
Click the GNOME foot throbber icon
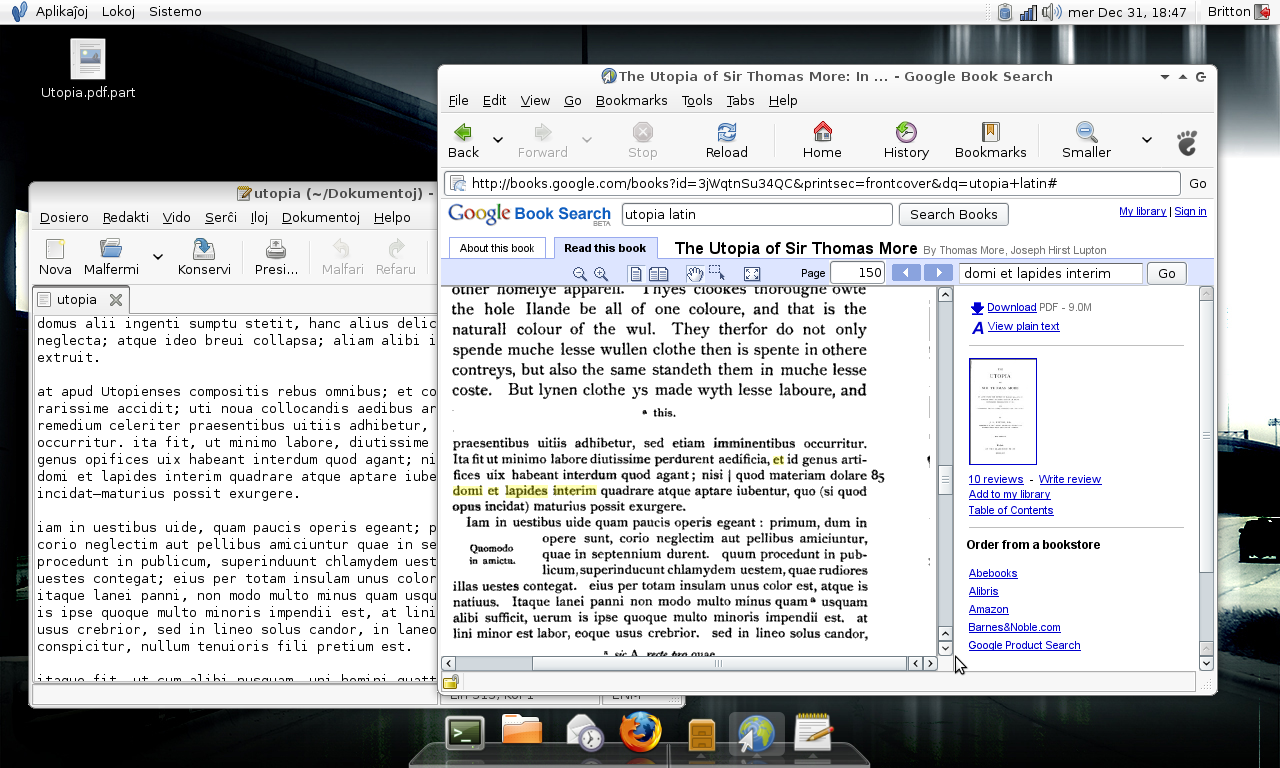click(x=1187, y=142)
